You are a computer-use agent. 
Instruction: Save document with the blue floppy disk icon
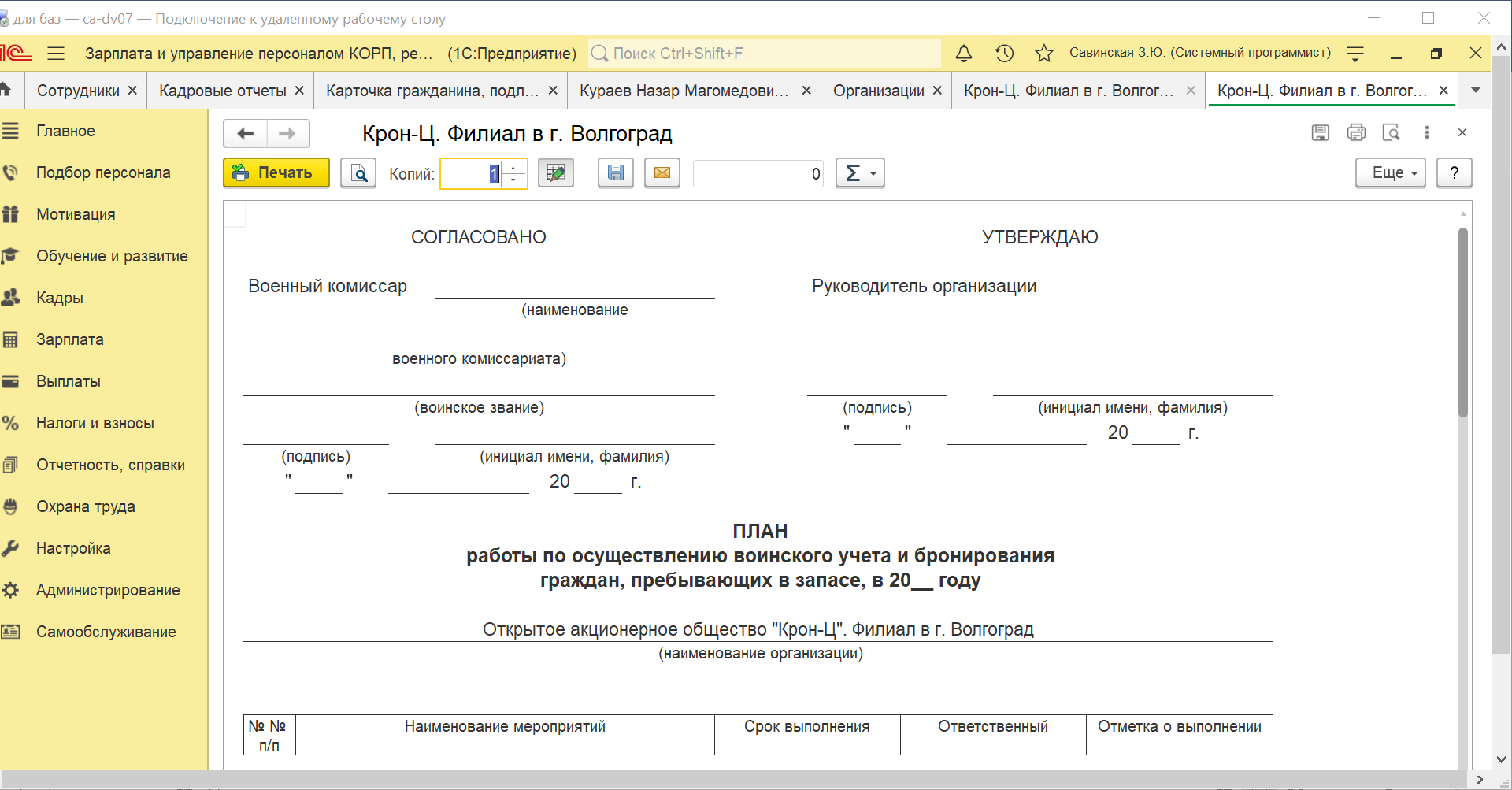pos(615,173)
